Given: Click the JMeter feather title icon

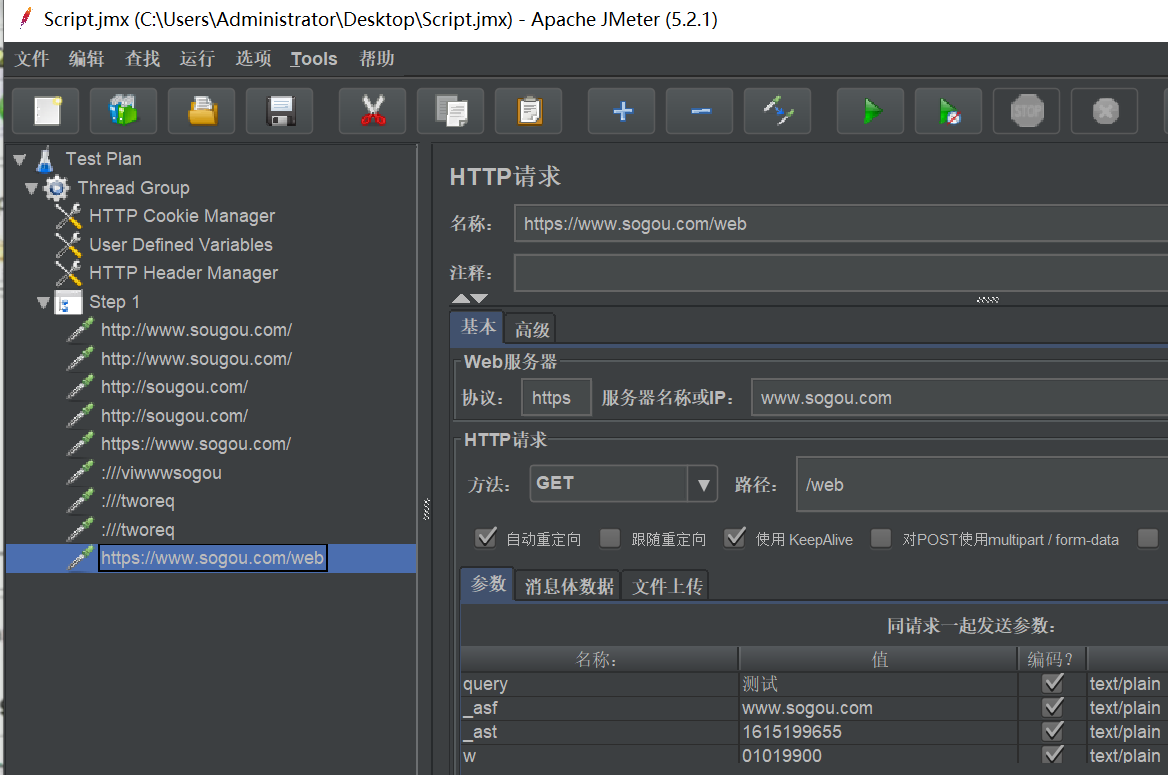Looking at the screenshot, I should [x=25, y=18].
